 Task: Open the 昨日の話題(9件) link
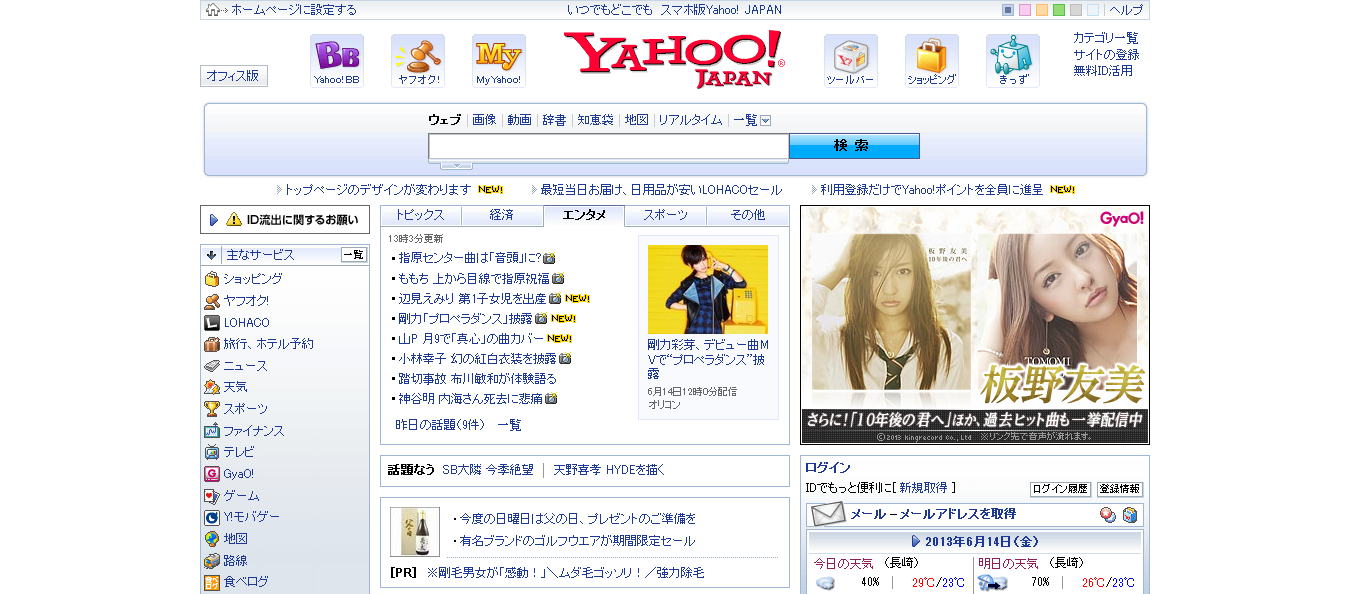point(440,425)
